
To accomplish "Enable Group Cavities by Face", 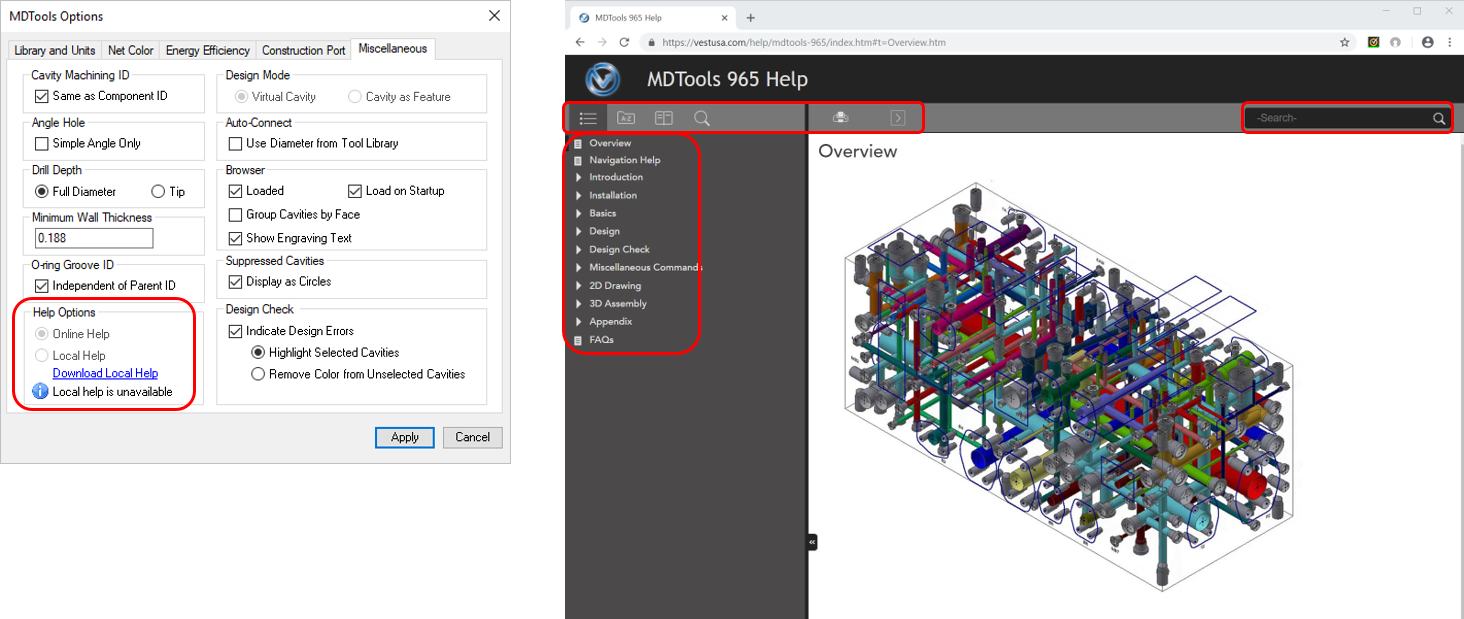I will click(235, 214).
